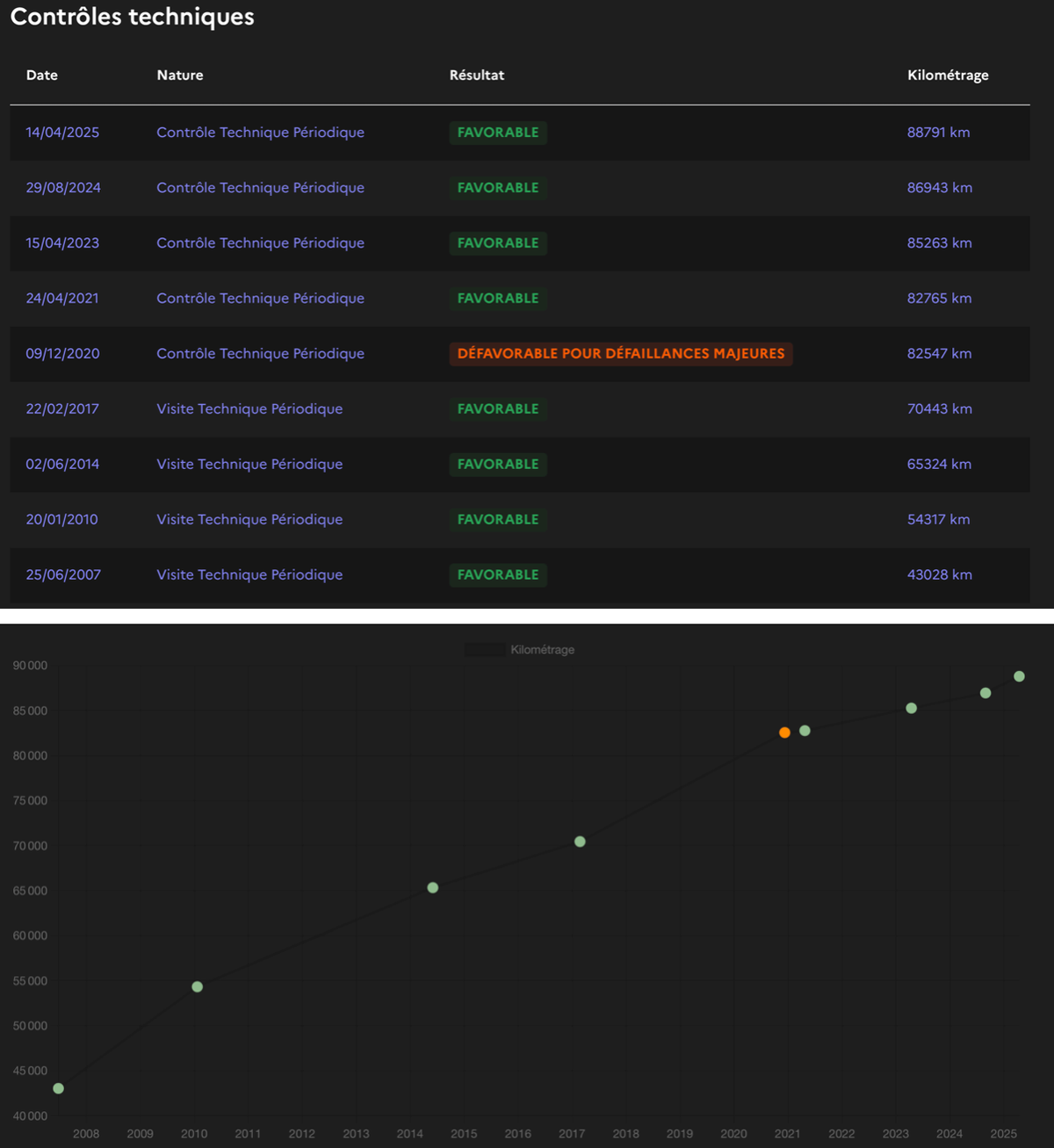Select the 2007 data point on chart

coord(58,1088)
